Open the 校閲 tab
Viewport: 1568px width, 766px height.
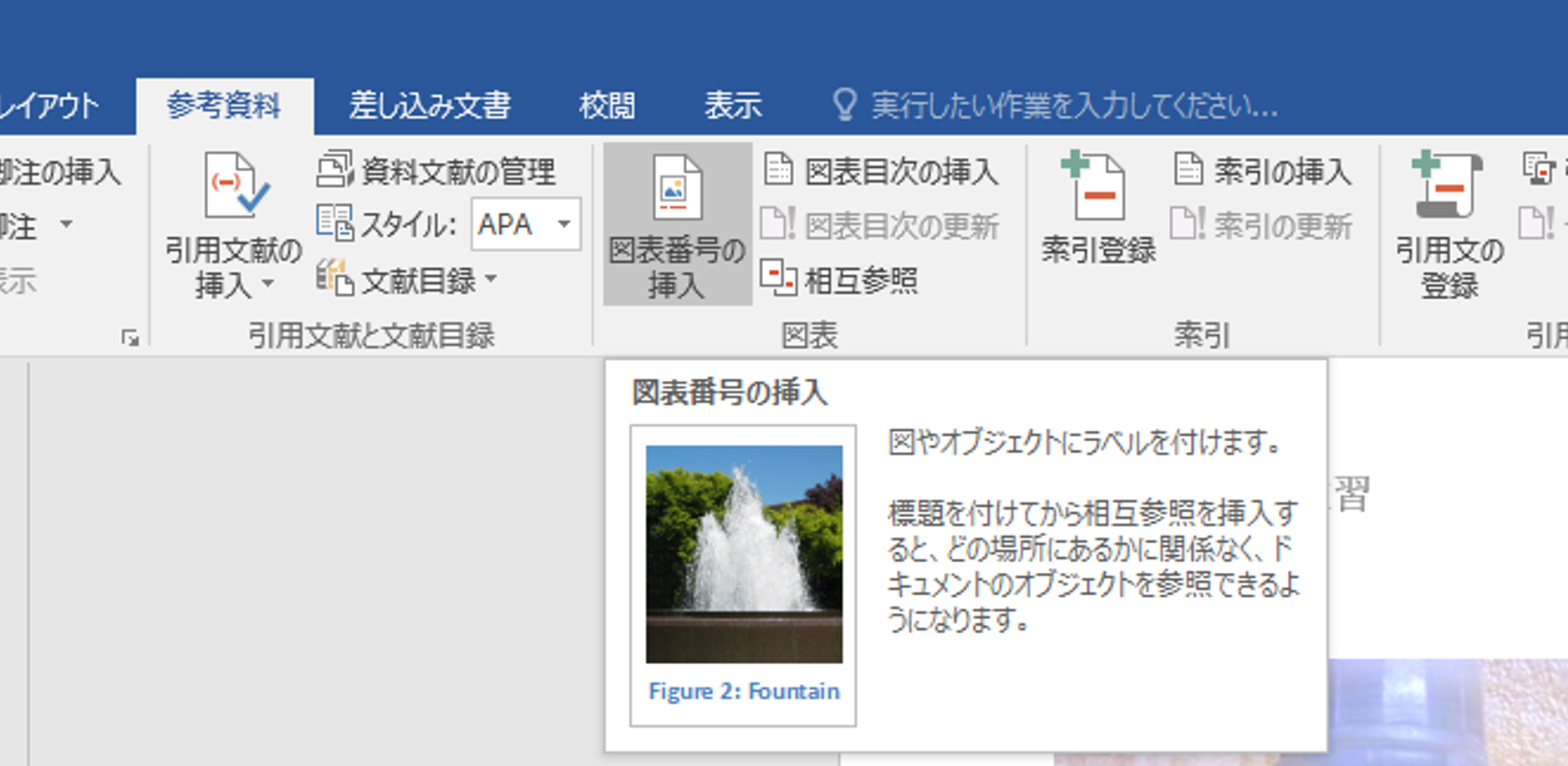click(607, 106)
